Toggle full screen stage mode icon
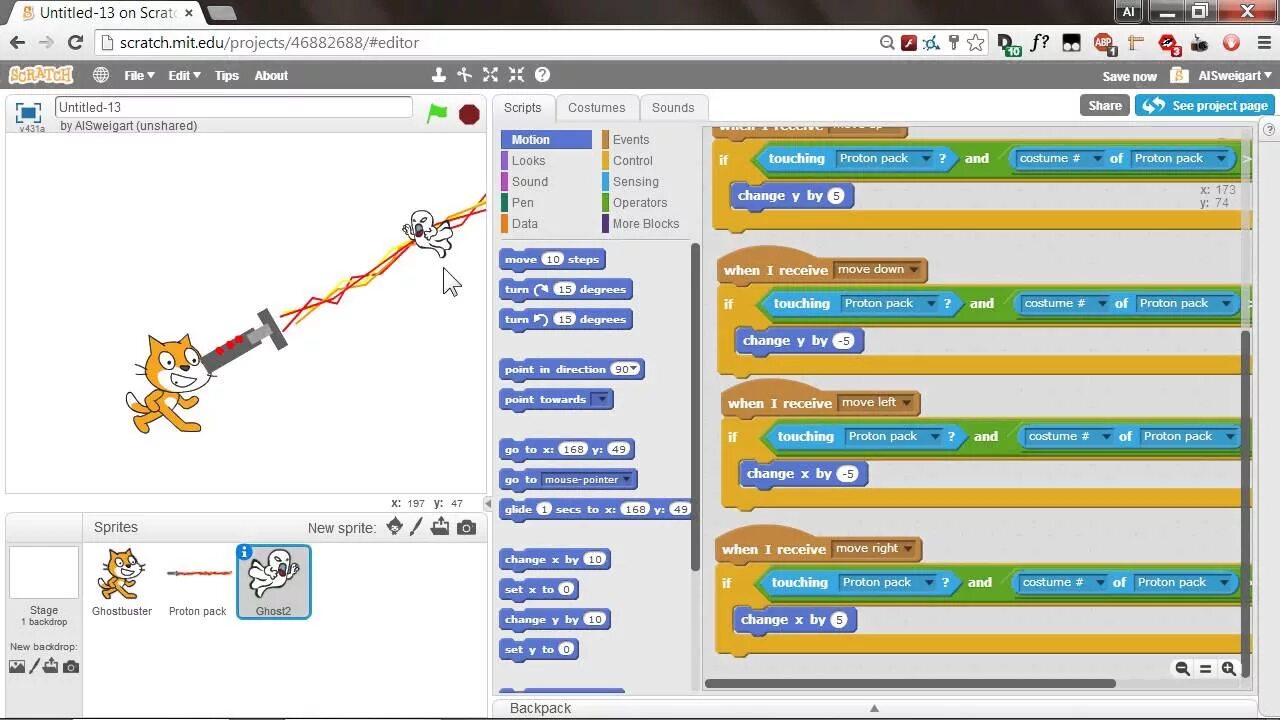Viewport: 1280px width, 720px height. (28, 112)
